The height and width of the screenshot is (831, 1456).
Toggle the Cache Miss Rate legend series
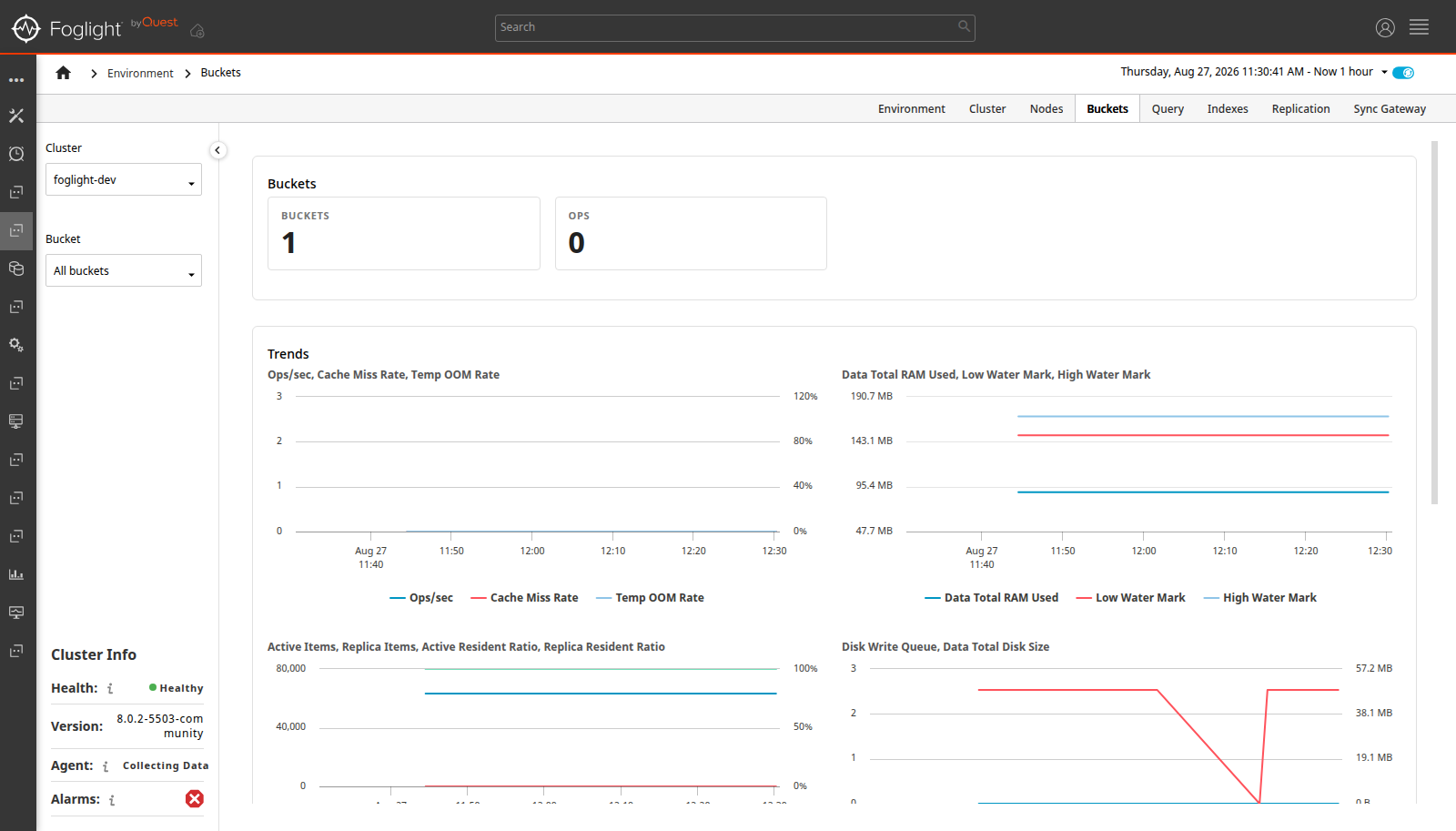pos(524,598)
